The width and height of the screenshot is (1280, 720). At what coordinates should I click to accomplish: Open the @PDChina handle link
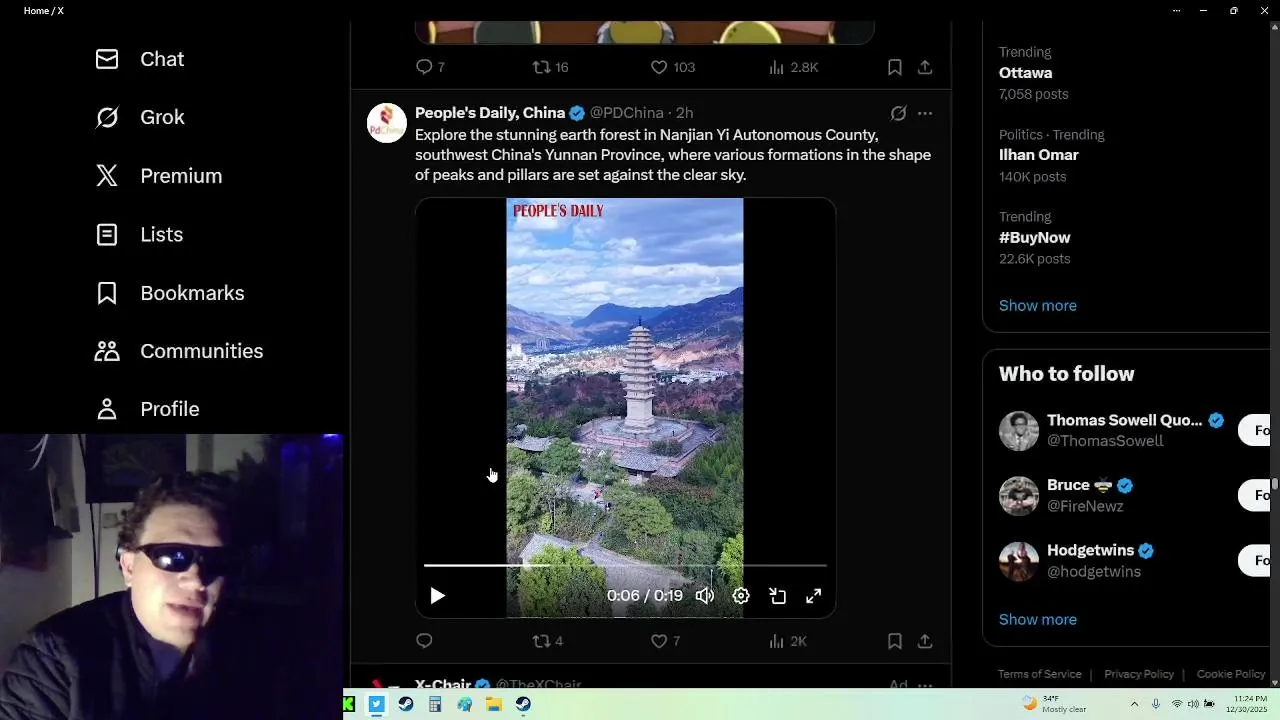[626, 113]
